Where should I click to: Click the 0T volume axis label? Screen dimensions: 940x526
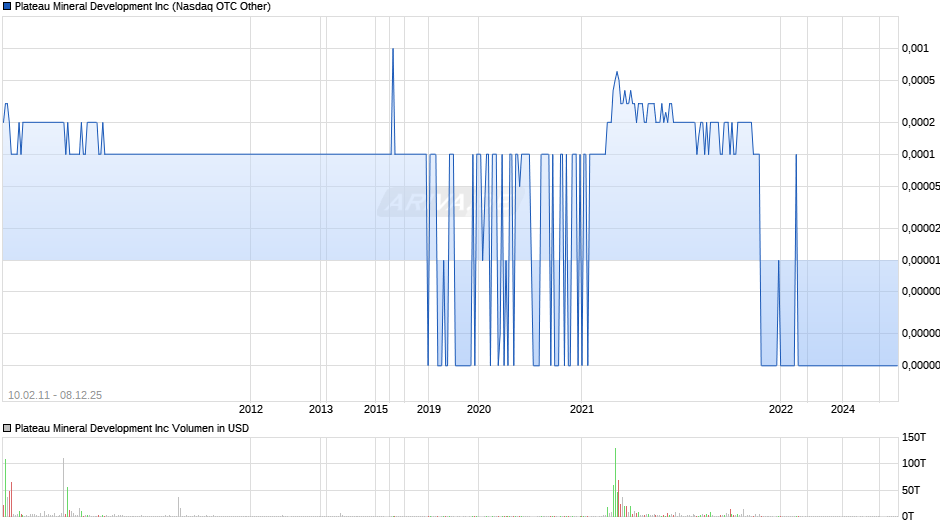(x=908, y=516)
